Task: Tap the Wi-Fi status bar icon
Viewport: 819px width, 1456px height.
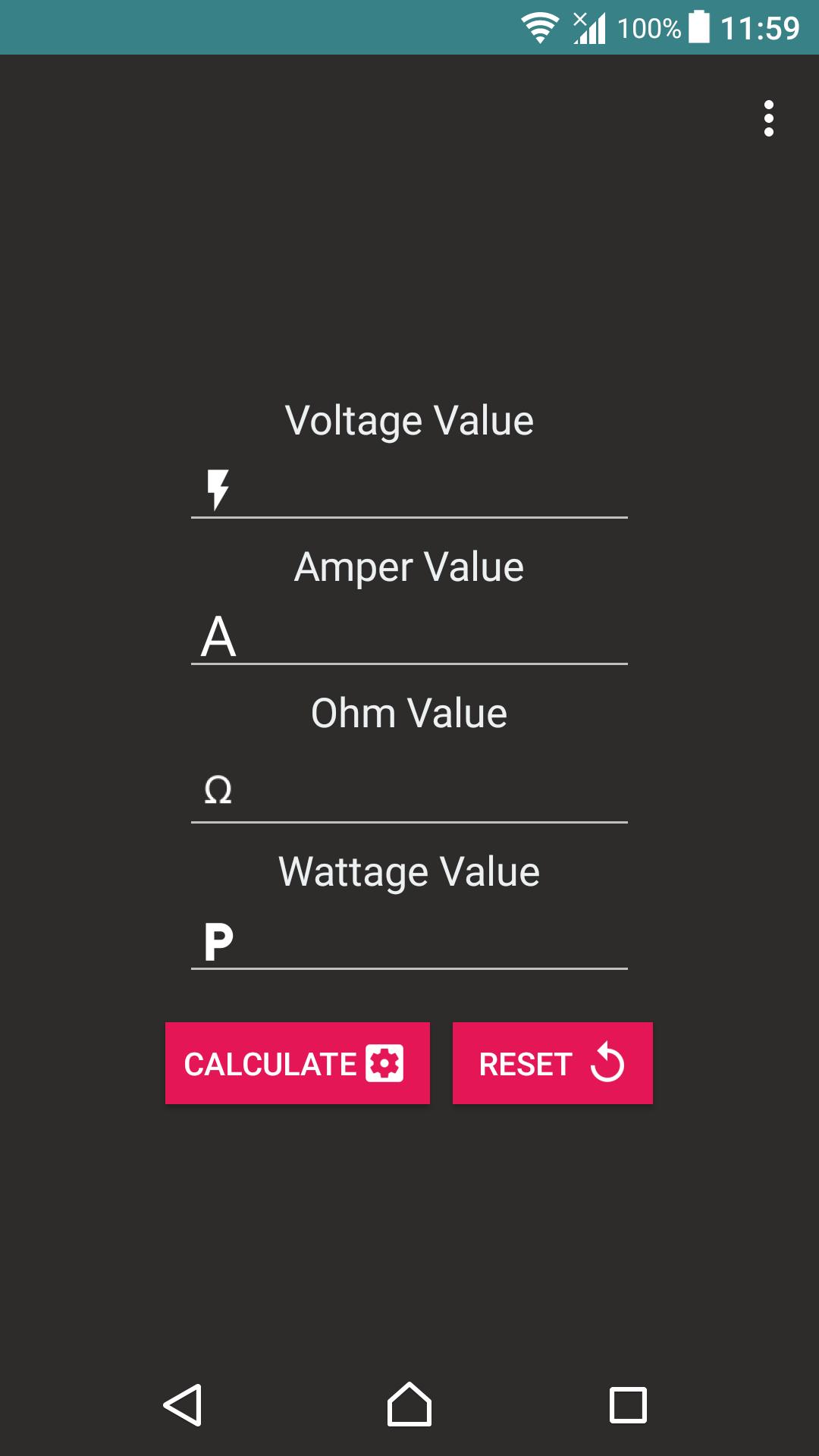Action: (540, 28)
